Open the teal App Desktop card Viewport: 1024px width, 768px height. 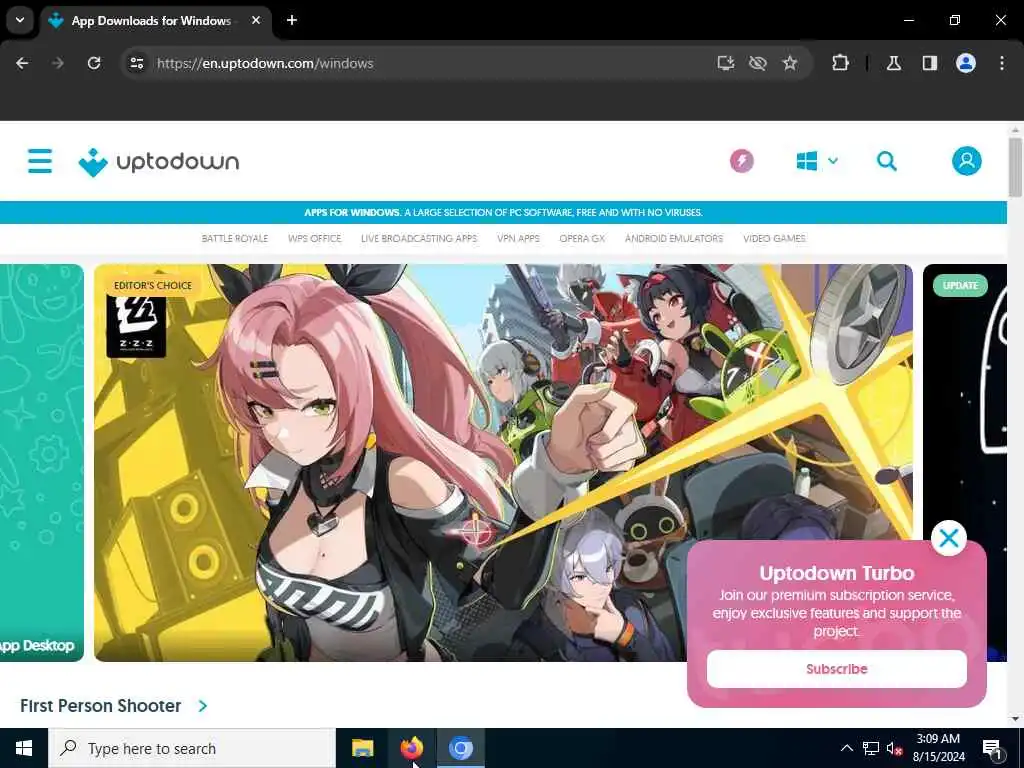click(x=42, y=462)
